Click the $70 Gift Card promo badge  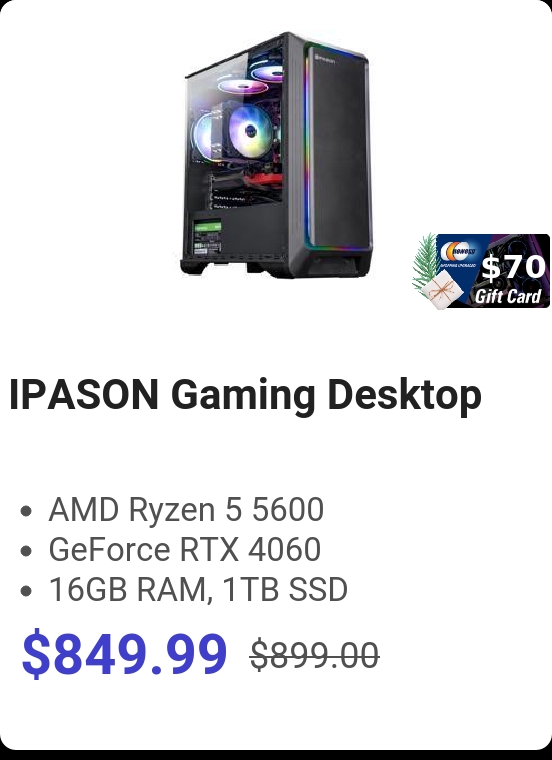click(481, 271)
